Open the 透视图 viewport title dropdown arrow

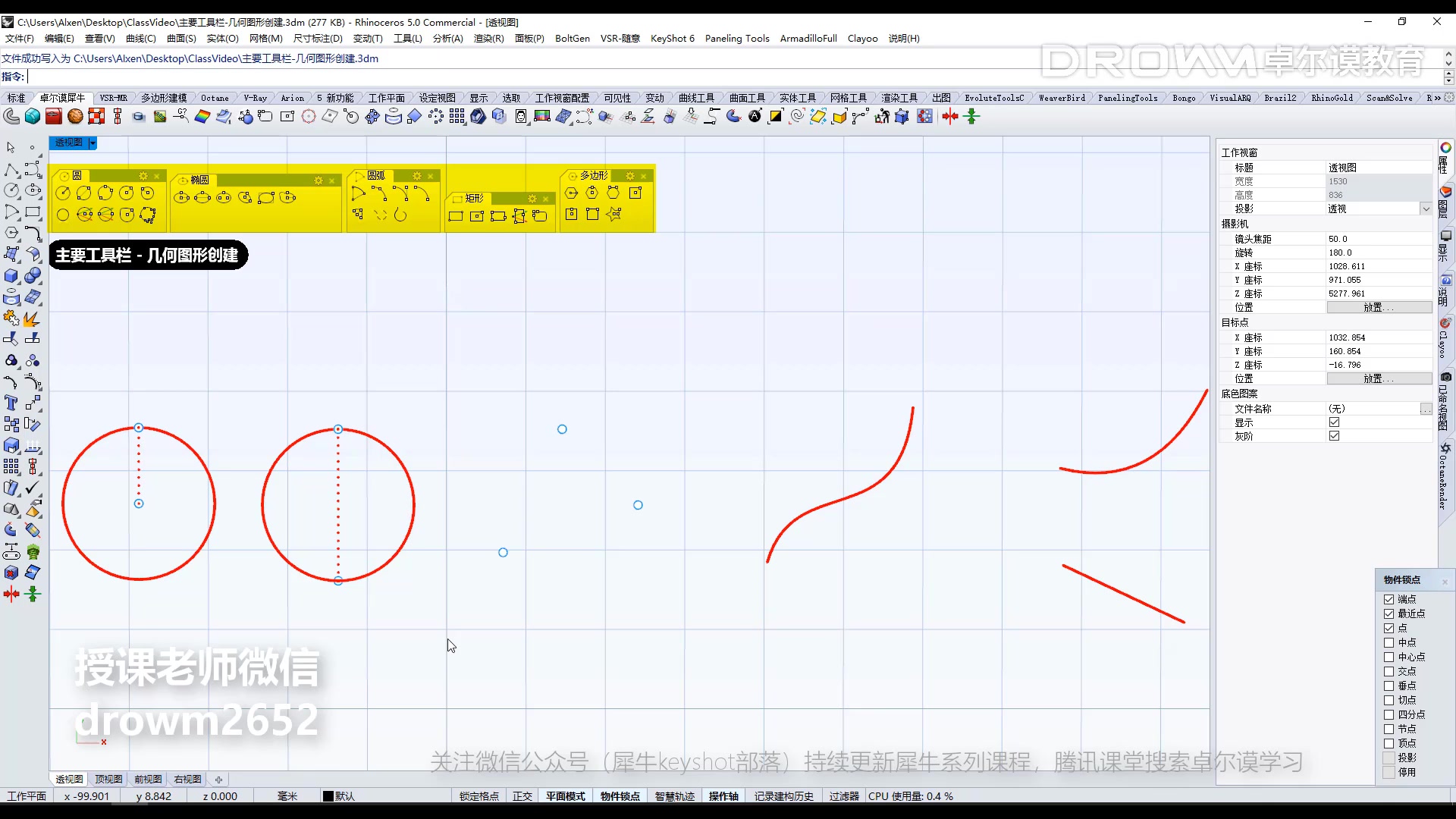click(93, 143)
